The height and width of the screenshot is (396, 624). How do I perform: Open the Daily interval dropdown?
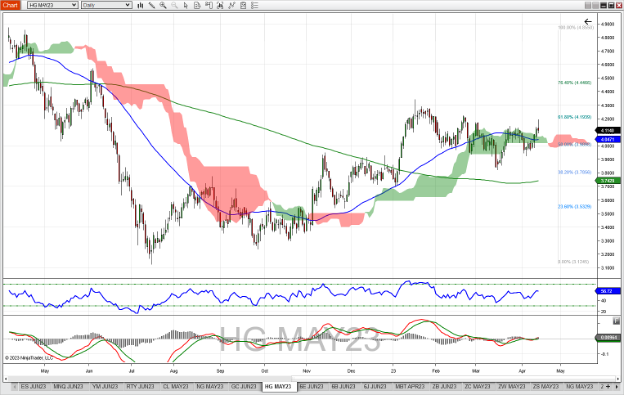tap(106, 5)
